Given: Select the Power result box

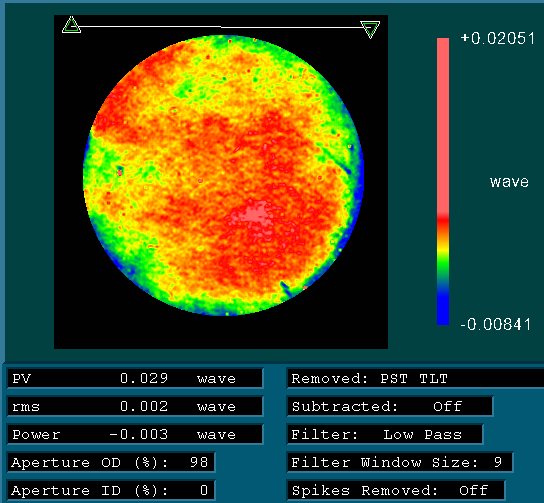Looking at the screenshot, I should pyautogui.click(x=135, y=434).
